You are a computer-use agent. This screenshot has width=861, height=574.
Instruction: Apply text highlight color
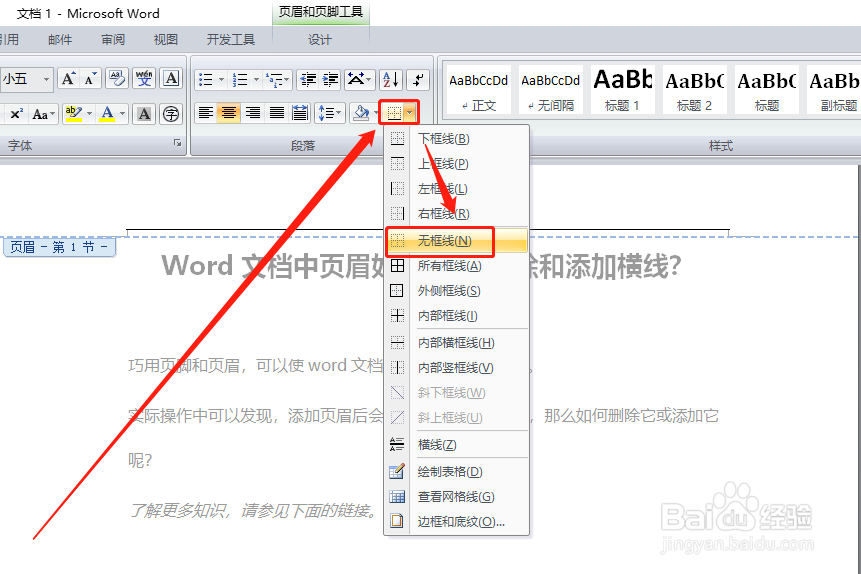pos(74,114)
